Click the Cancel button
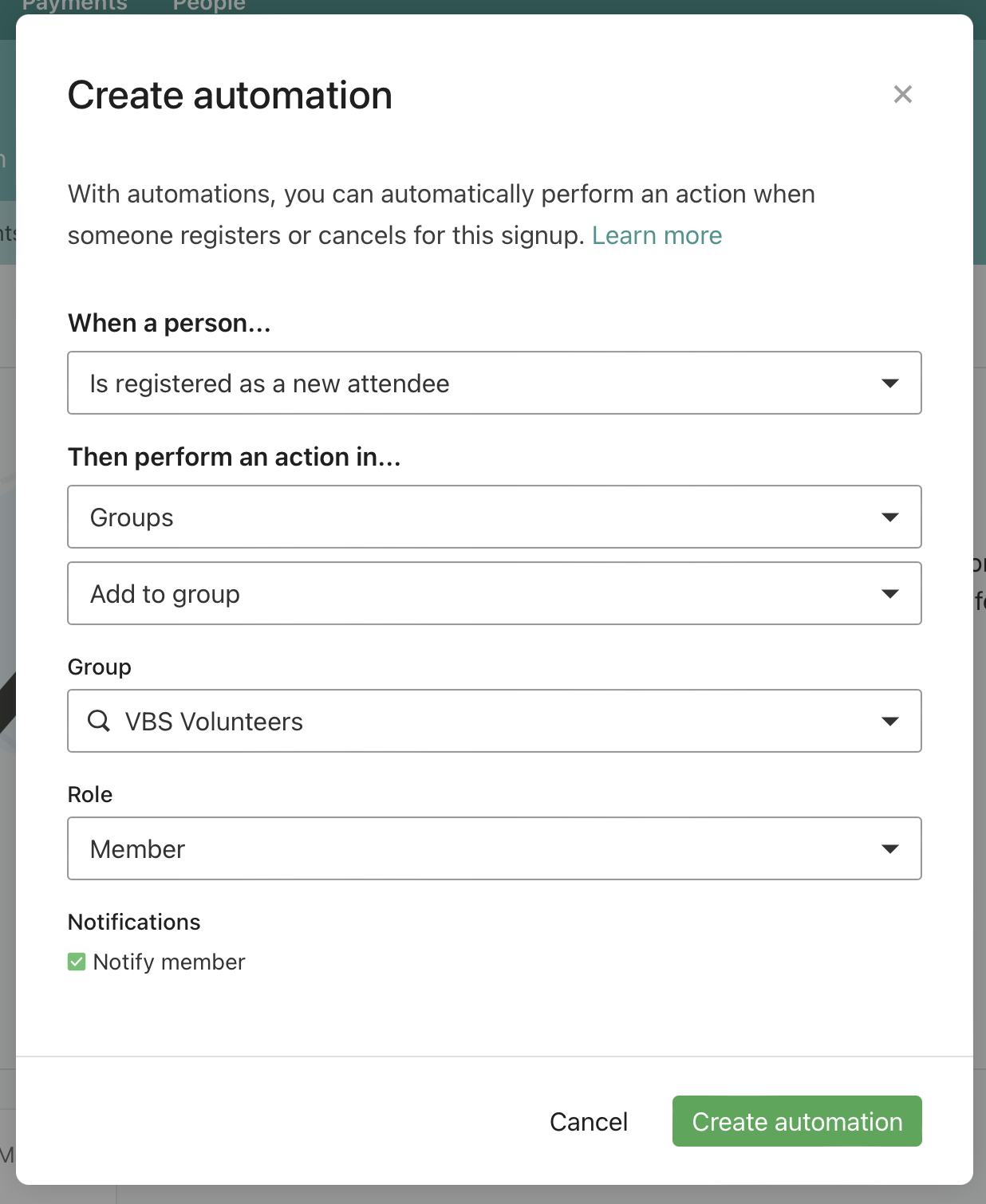 pyautogui.click(x=589, y=1122)
